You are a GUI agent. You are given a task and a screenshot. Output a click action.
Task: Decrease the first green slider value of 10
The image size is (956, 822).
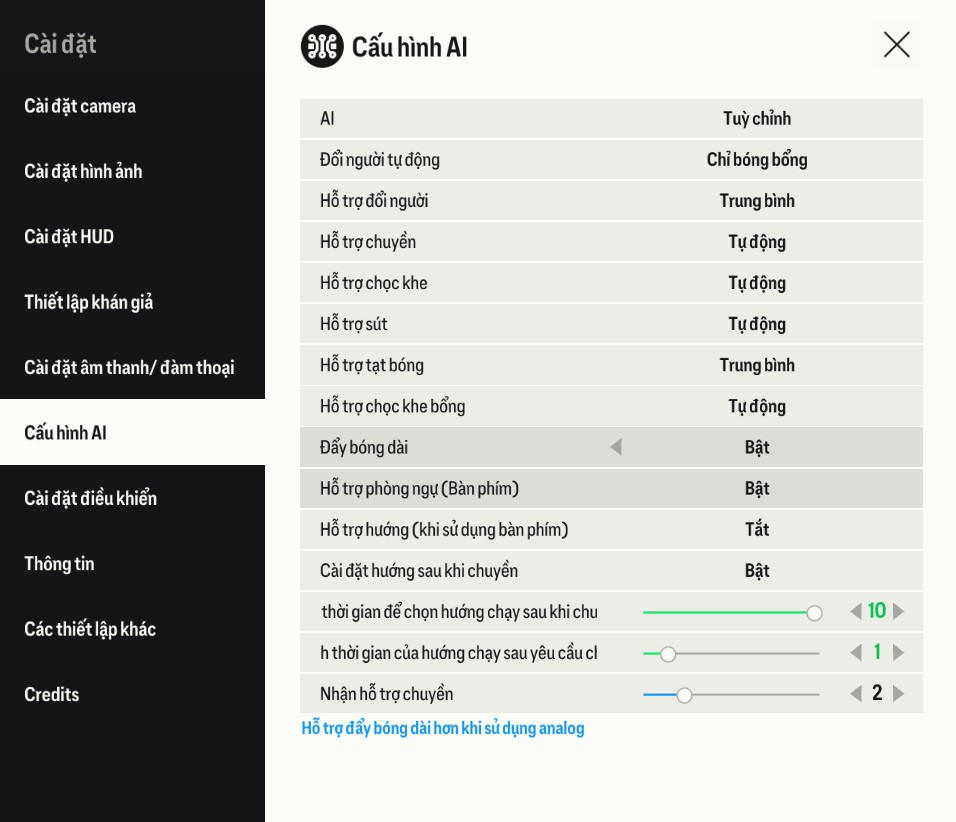click(855, 611)
